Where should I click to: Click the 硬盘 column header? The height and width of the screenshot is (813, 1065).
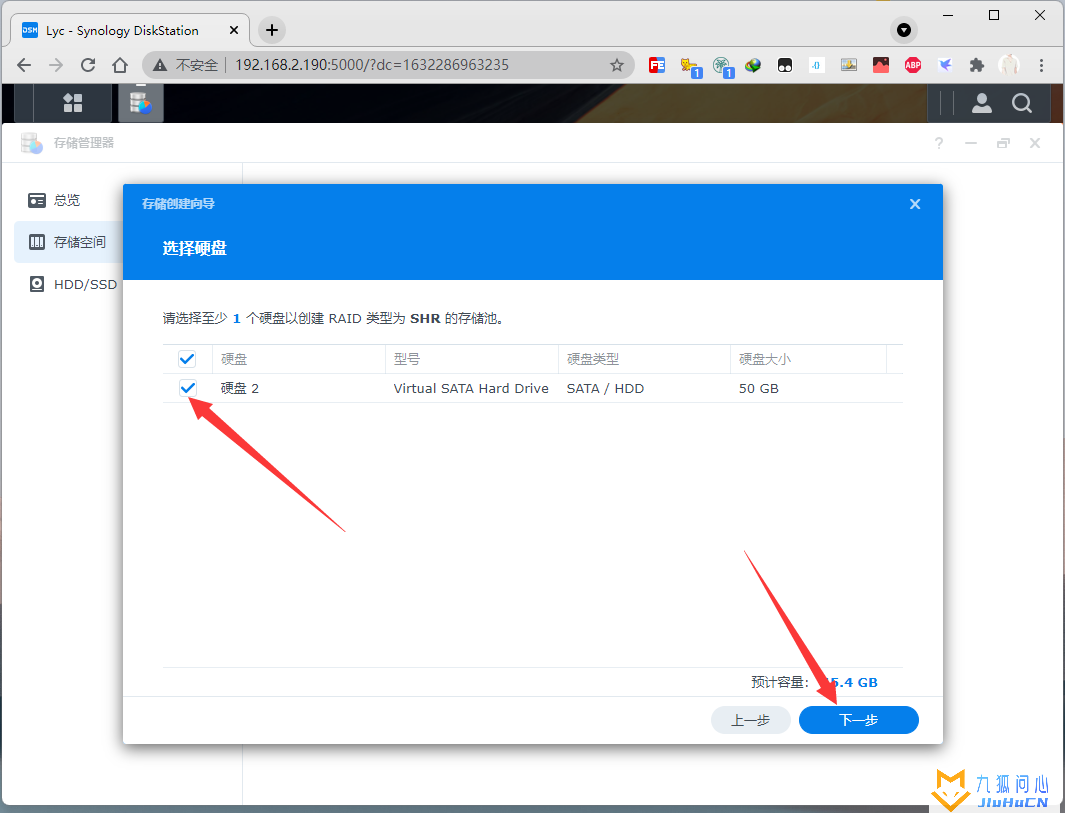[x=299, y=359]
